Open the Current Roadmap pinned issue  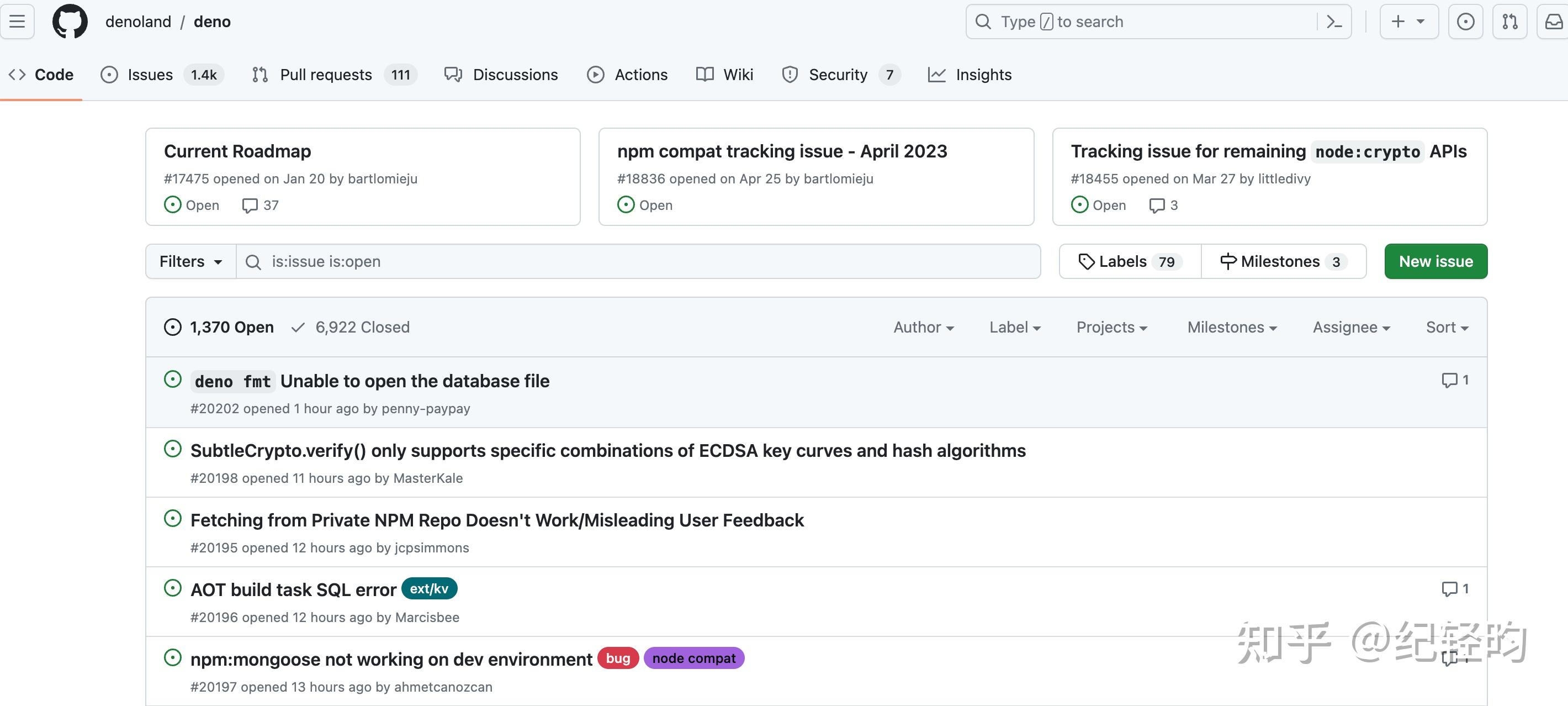tap(237, 151)
